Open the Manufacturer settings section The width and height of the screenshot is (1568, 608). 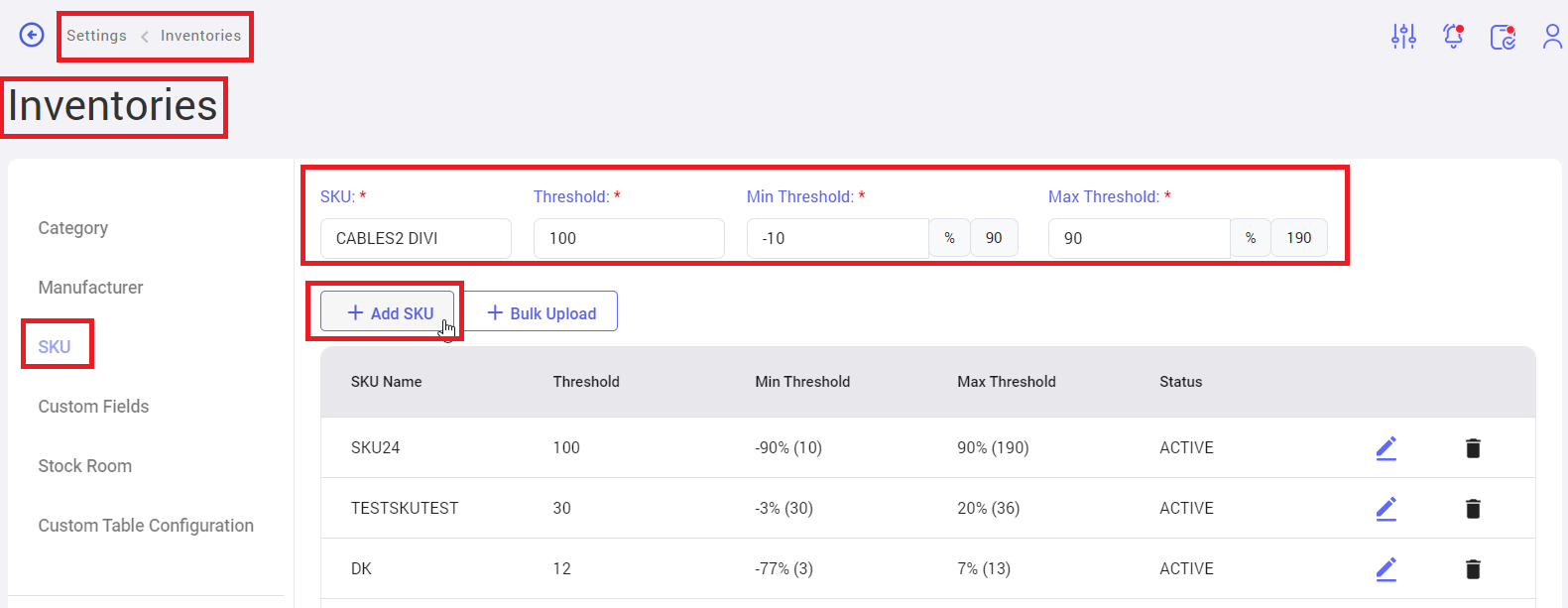coord(90,288)
